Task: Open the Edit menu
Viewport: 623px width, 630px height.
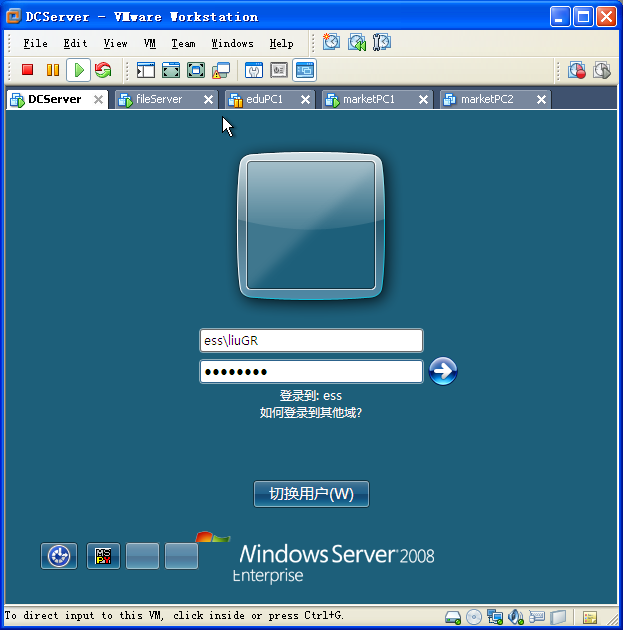Action: point(75,43)
